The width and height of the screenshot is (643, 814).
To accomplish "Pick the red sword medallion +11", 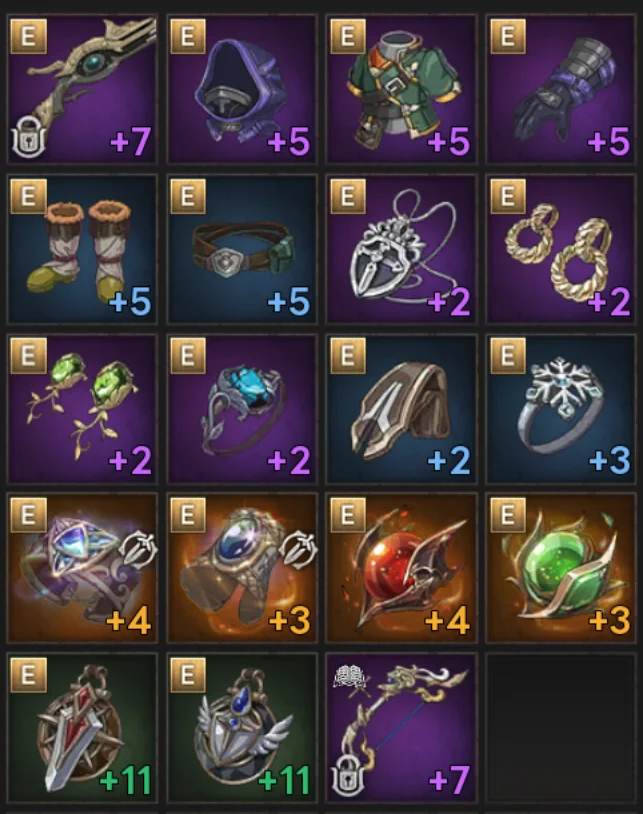I will tap(82, 728).
